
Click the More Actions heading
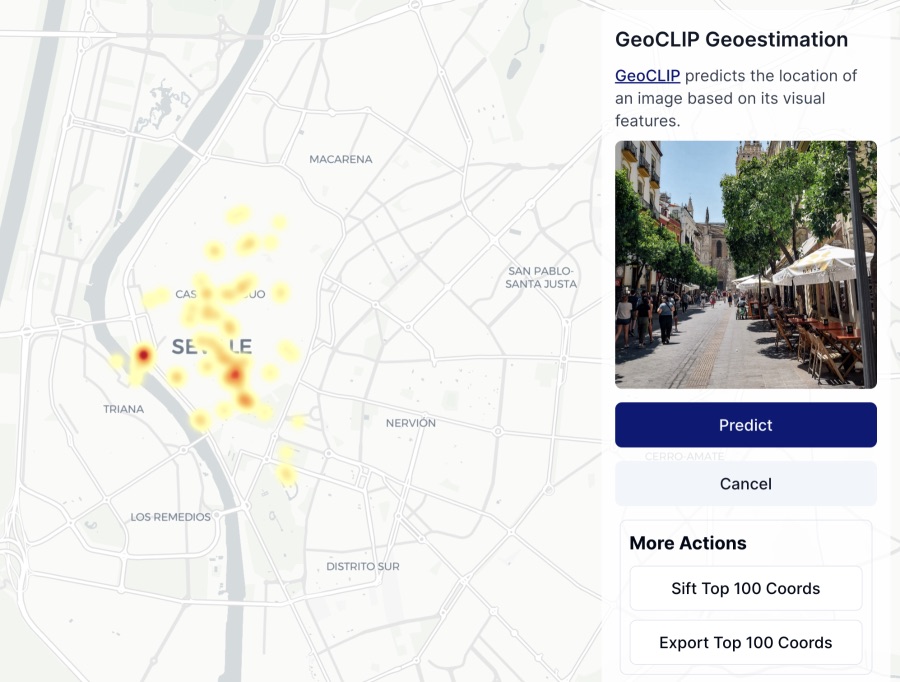[688, 543]
